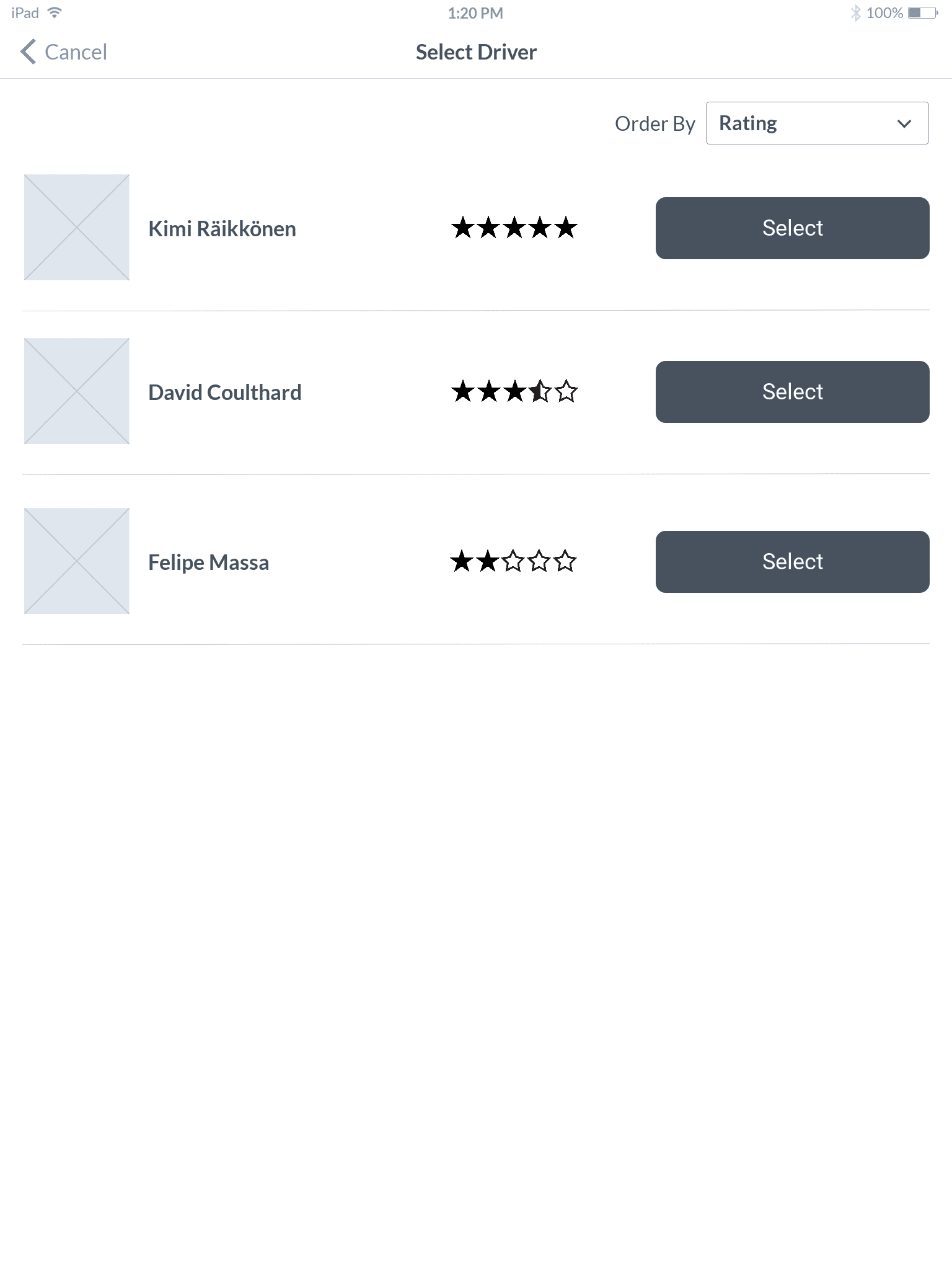Tap Cancel to go back
The height and width of the screenshot is (1270, 952).
pos(76,52)
